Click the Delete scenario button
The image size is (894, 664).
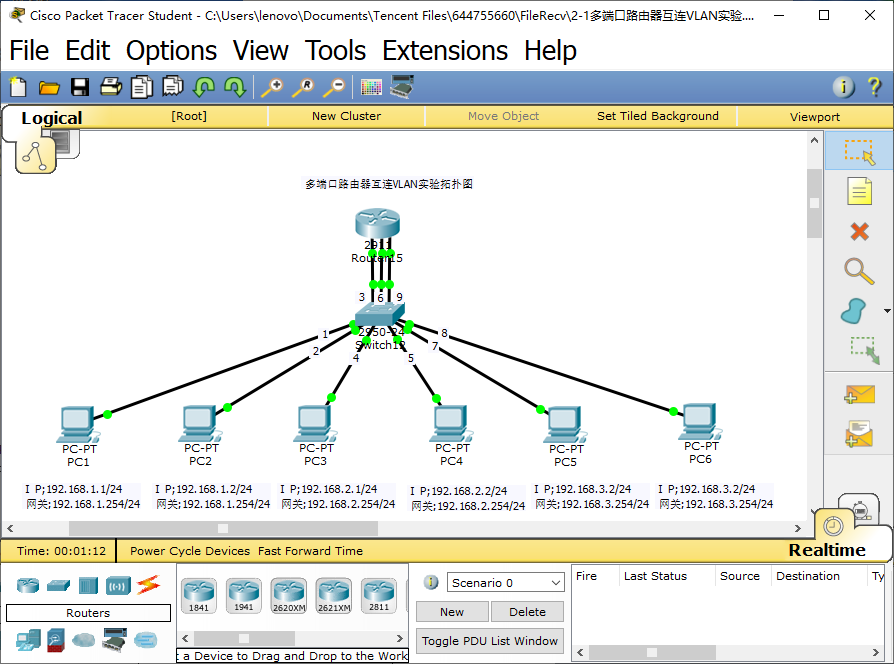[527, 612]
